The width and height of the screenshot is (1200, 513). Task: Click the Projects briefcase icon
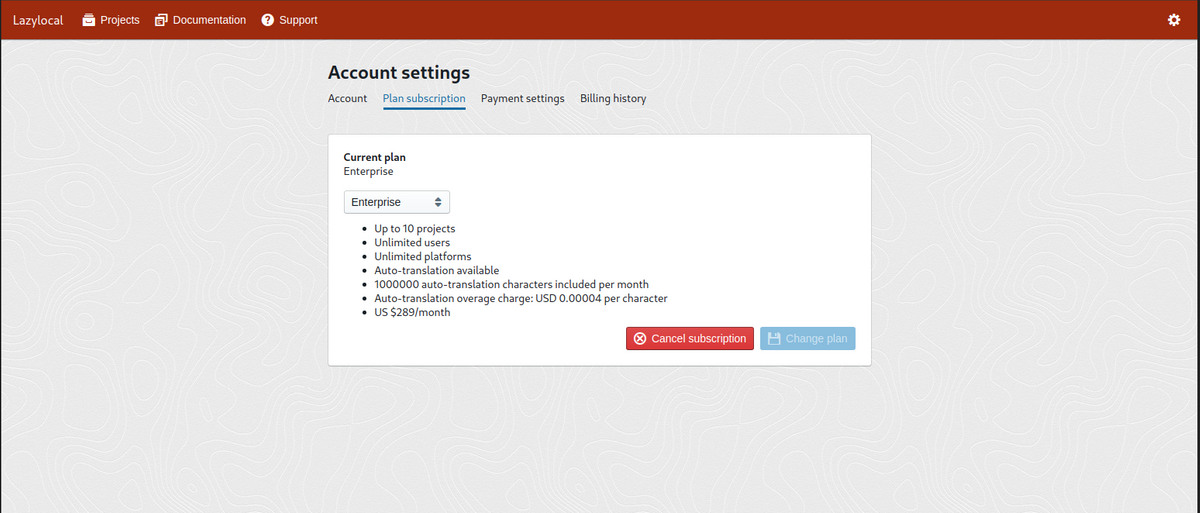tap(88, 20)
